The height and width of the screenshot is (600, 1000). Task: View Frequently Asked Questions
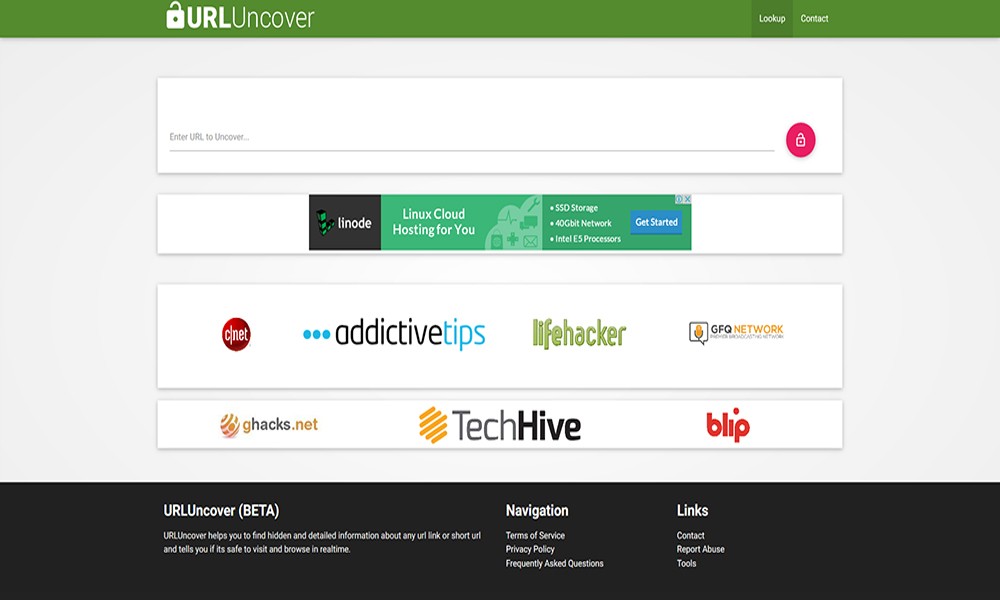[554, 564]
